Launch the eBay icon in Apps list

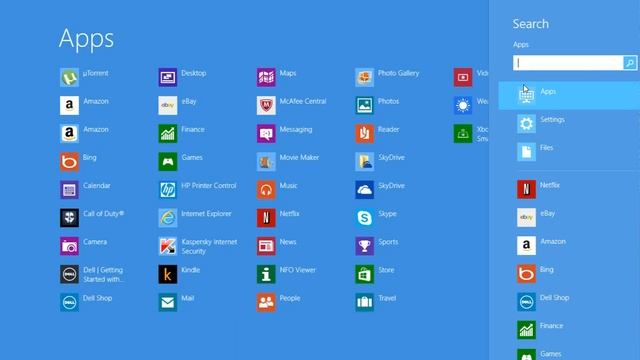[168, 105]
